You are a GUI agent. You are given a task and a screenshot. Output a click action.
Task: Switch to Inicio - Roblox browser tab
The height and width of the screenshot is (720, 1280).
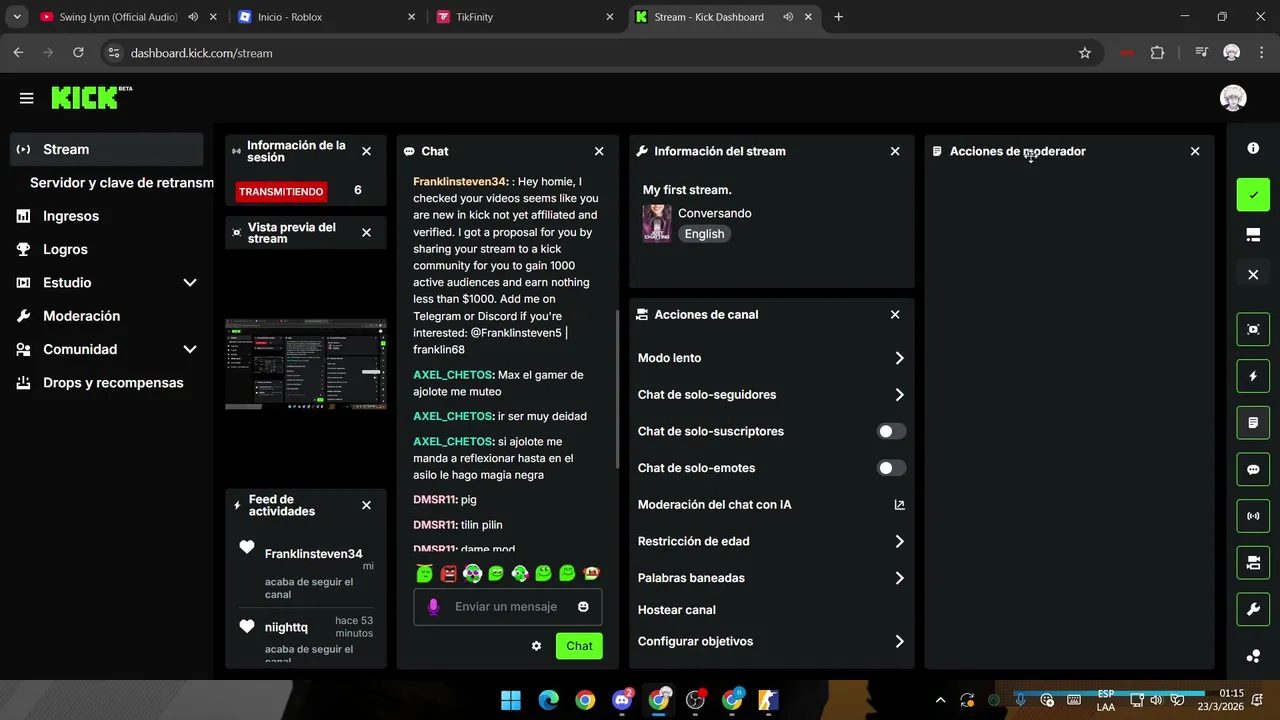point(327,17)
